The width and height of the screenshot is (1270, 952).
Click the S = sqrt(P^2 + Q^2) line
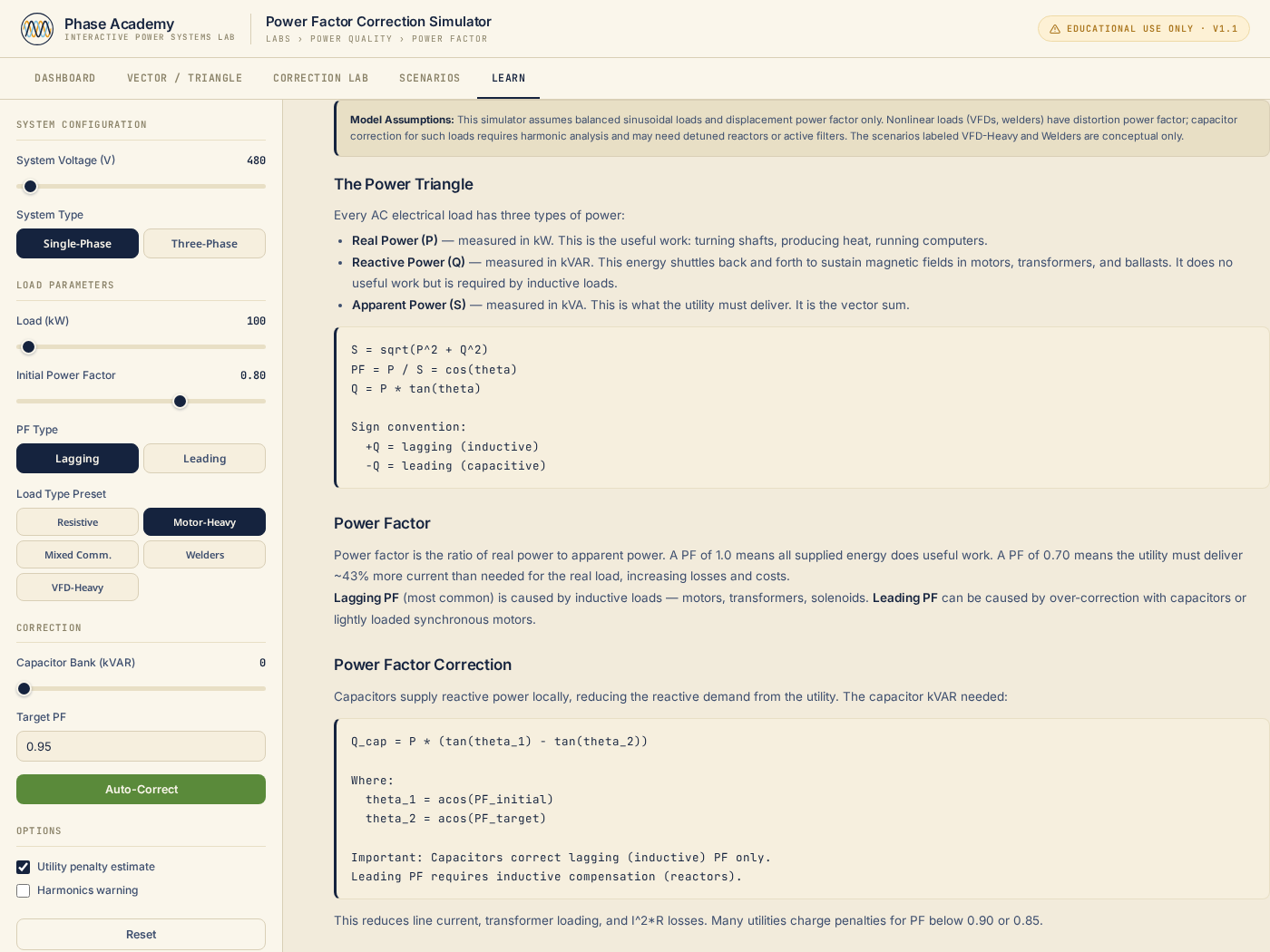[419, 350]
